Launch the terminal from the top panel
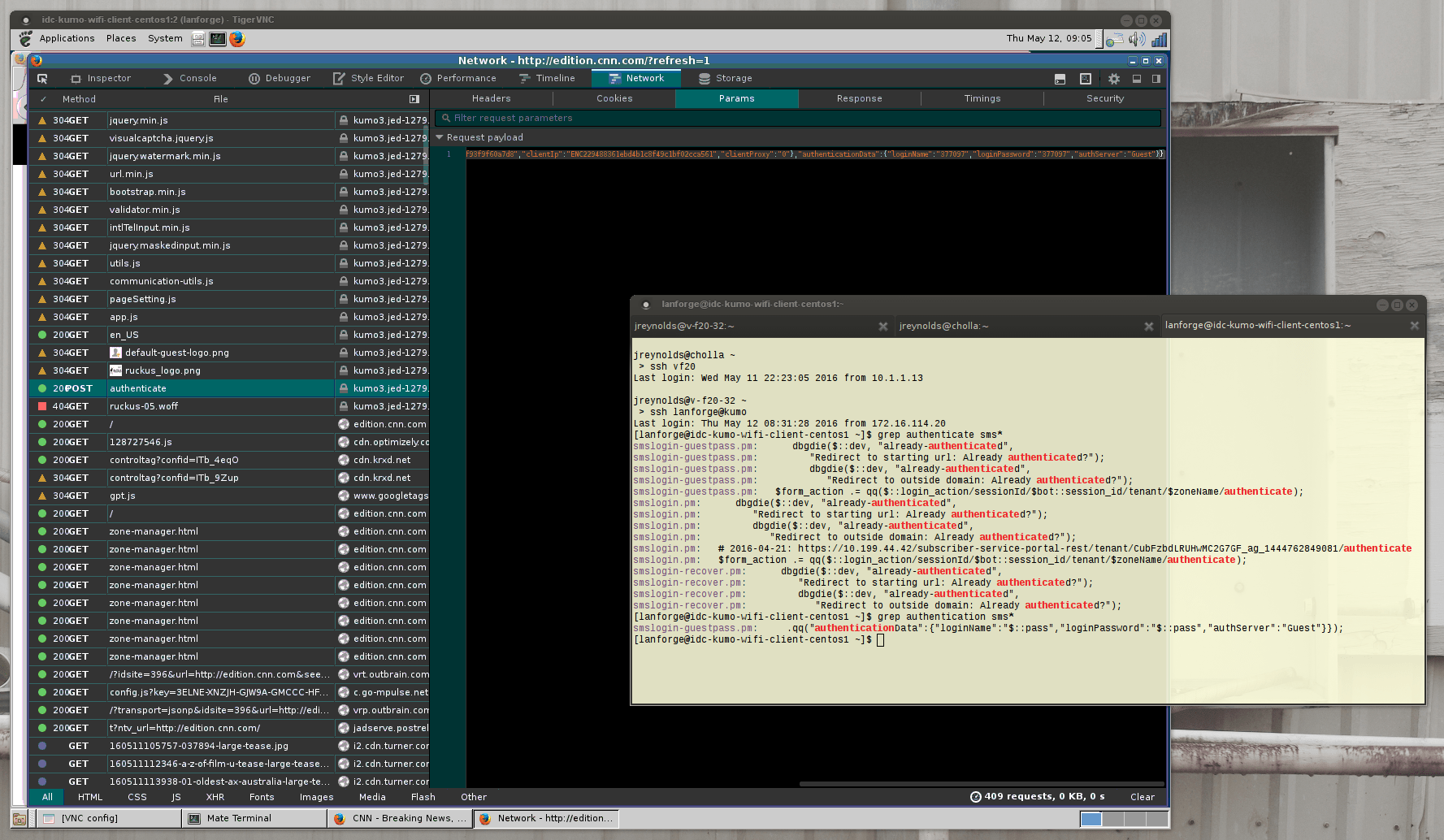This screenshot has height=840, width=1444. click(x=218, y=39)
